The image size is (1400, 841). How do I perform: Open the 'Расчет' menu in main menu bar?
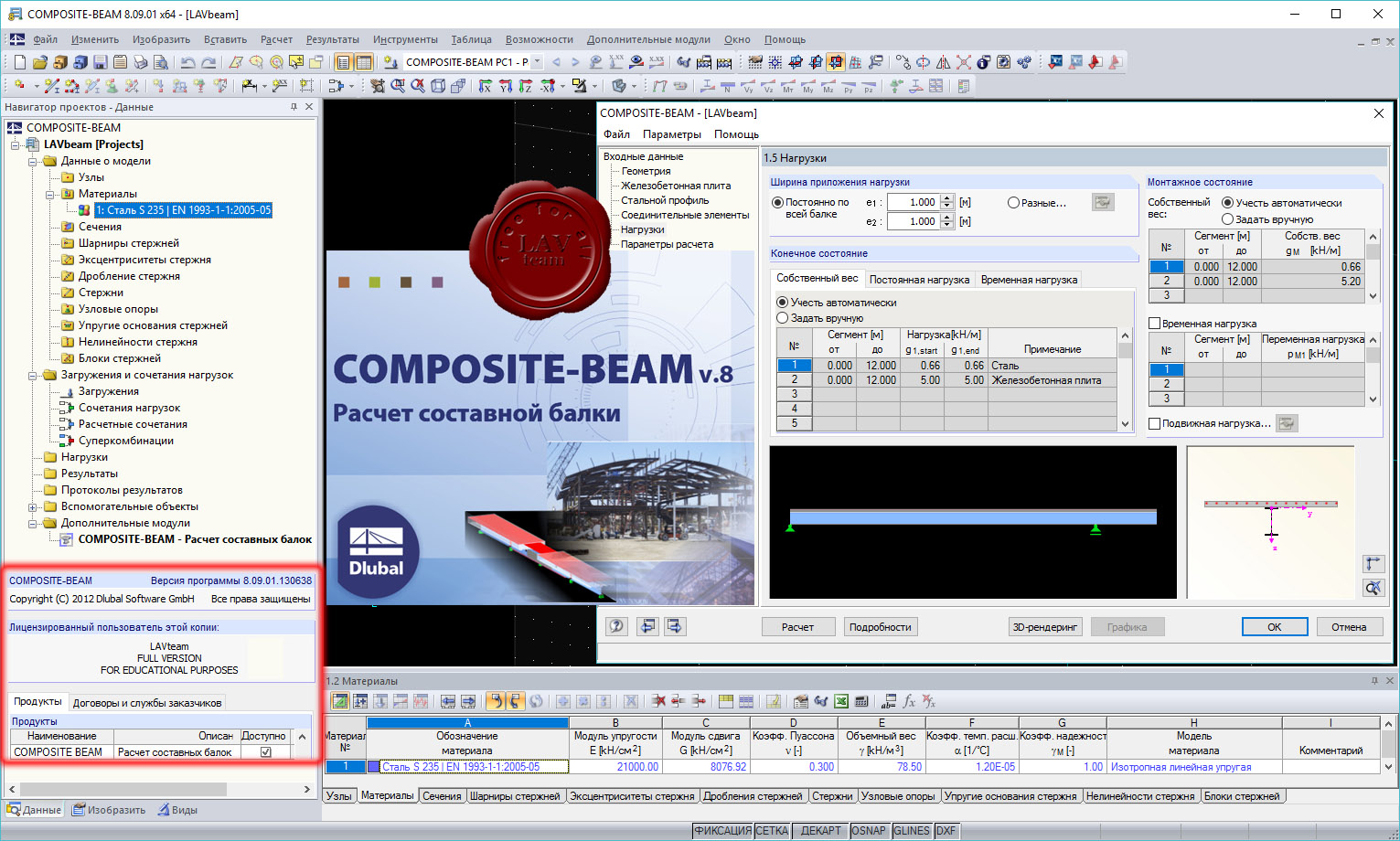coord(276,39)
